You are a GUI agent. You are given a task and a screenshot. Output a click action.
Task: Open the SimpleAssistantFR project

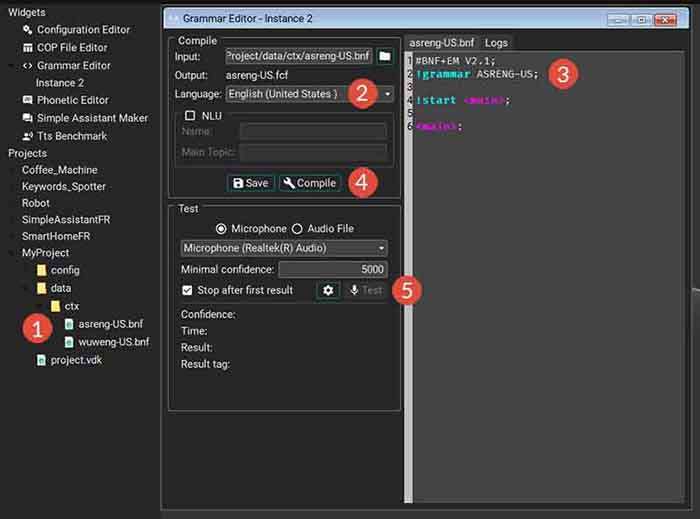(x=66, y=220)
